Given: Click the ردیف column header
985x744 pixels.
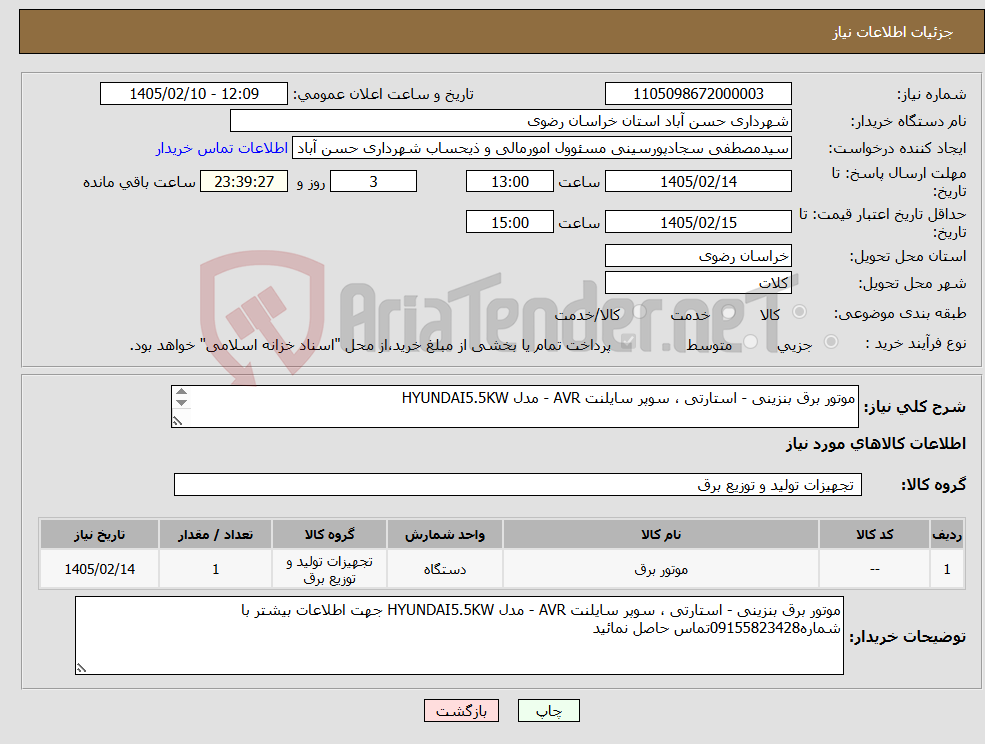Looking at the screenshot, I should tap(947, 534).
